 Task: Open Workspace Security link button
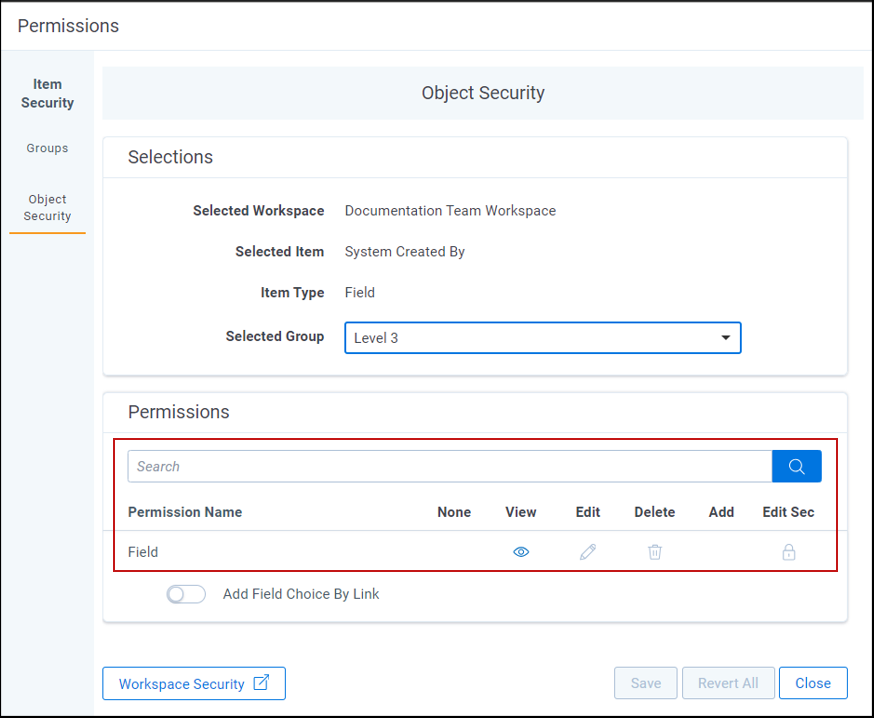(194, 683)
